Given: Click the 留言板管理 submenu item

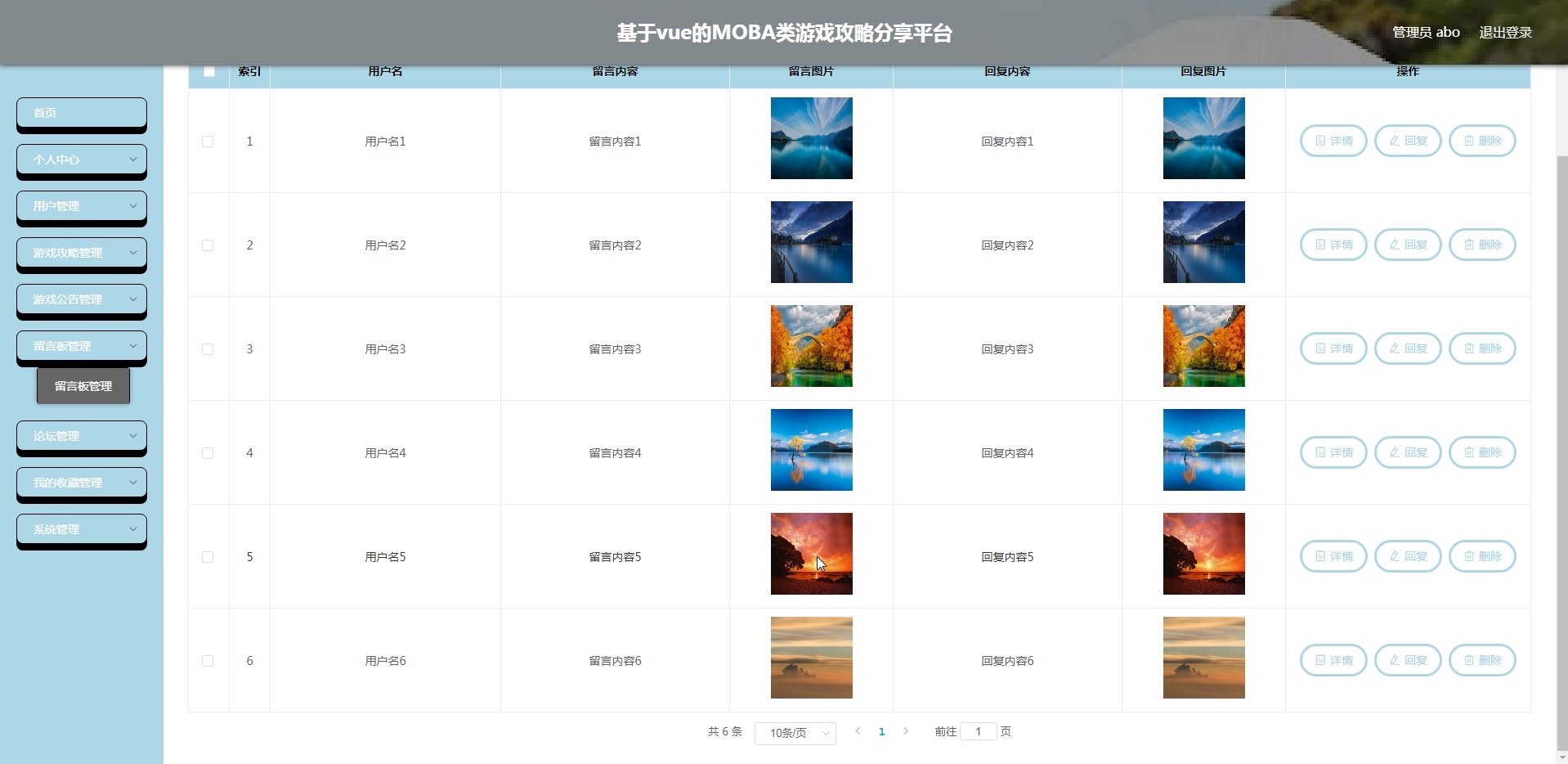Looking at the screenshot, I should coord(83,385).
